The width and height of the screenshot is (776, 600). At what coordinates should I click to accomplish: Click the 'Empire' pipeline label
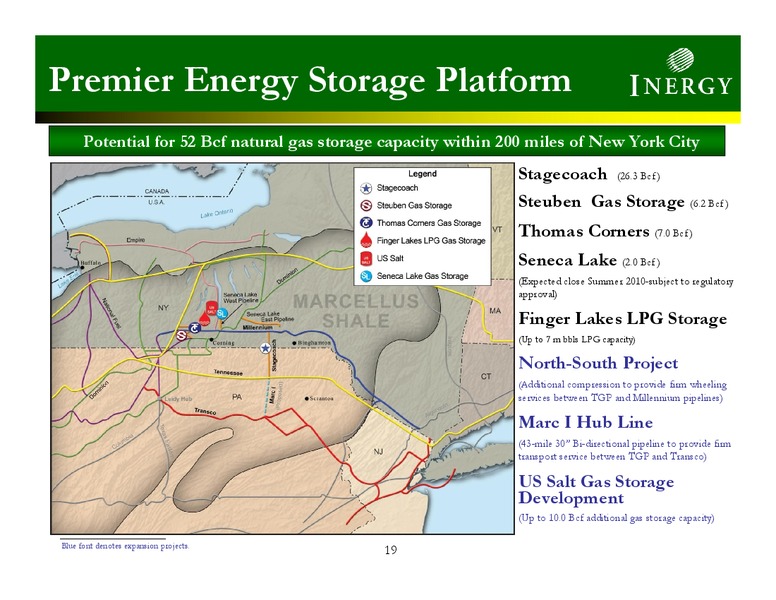point(136,240)
